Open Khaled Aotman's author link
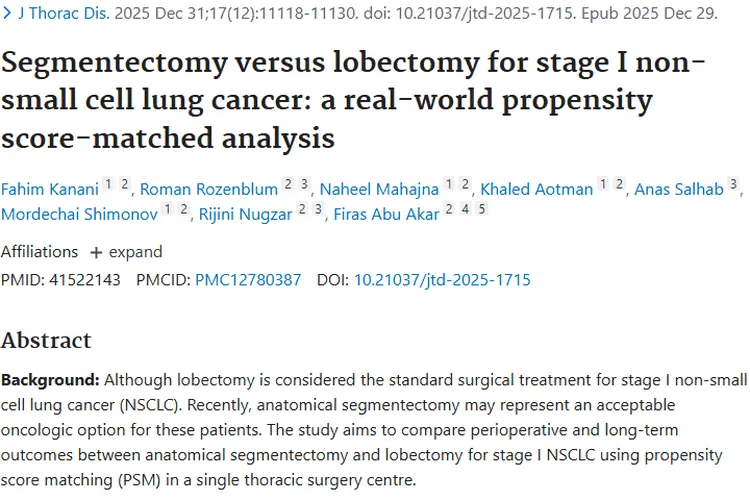Viewport: 750px width, 500px height. (537, 189)
